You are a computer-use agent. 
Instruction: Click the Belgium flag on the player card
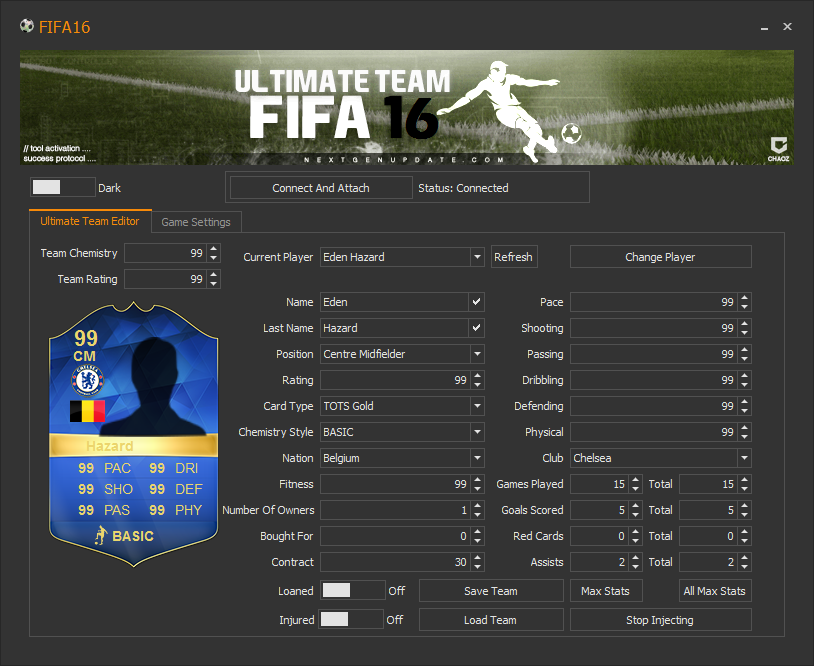click(x=87, y=411)
